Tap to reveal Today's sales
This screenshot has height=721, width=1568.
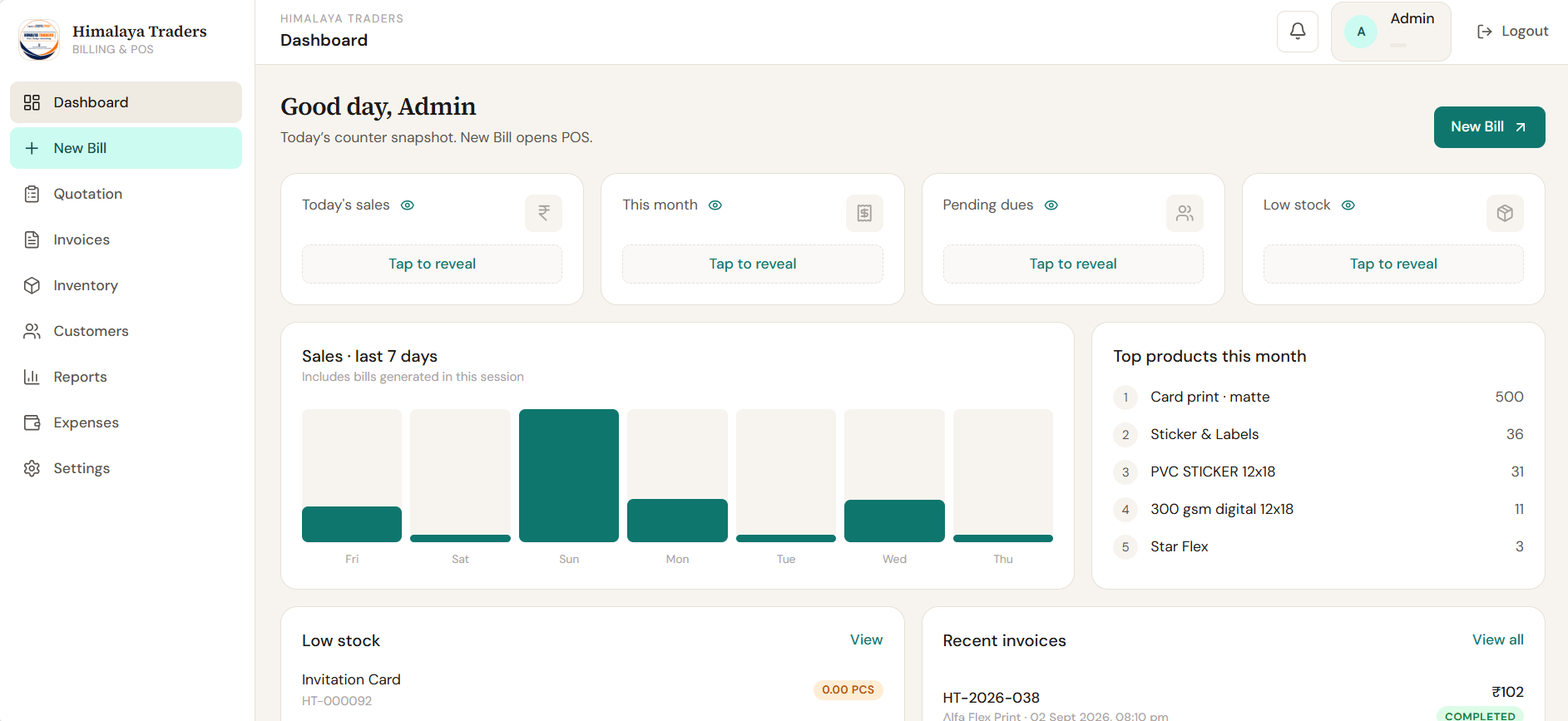click(432, 264)
